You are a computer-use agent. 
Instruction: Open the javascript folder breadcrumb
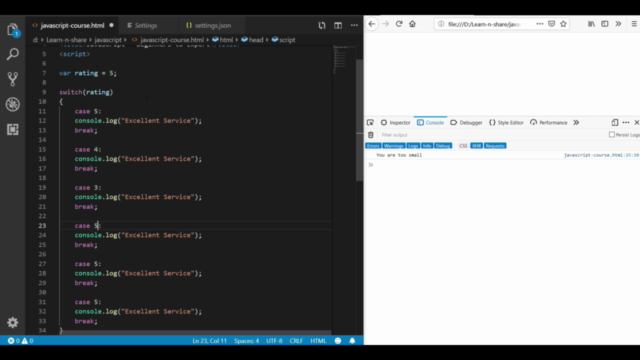point(108,40)
